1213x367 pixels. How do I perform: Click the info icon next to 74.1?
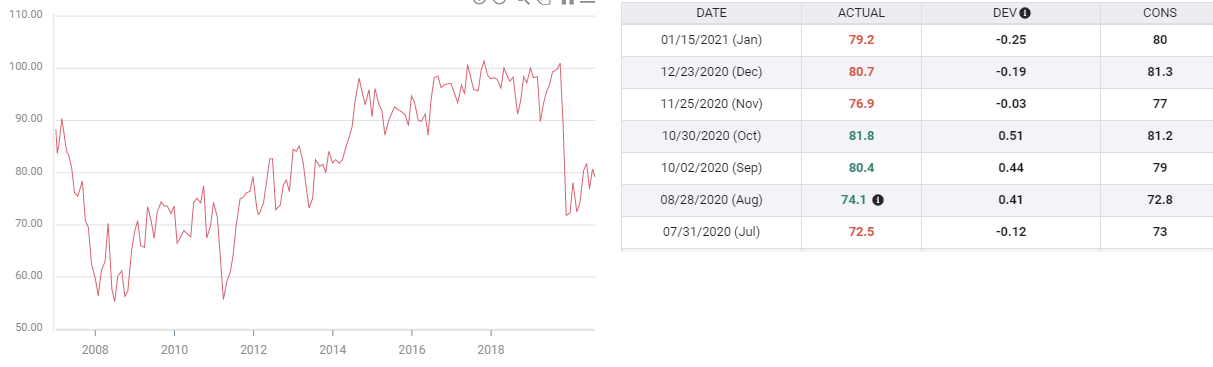(878, 200)
